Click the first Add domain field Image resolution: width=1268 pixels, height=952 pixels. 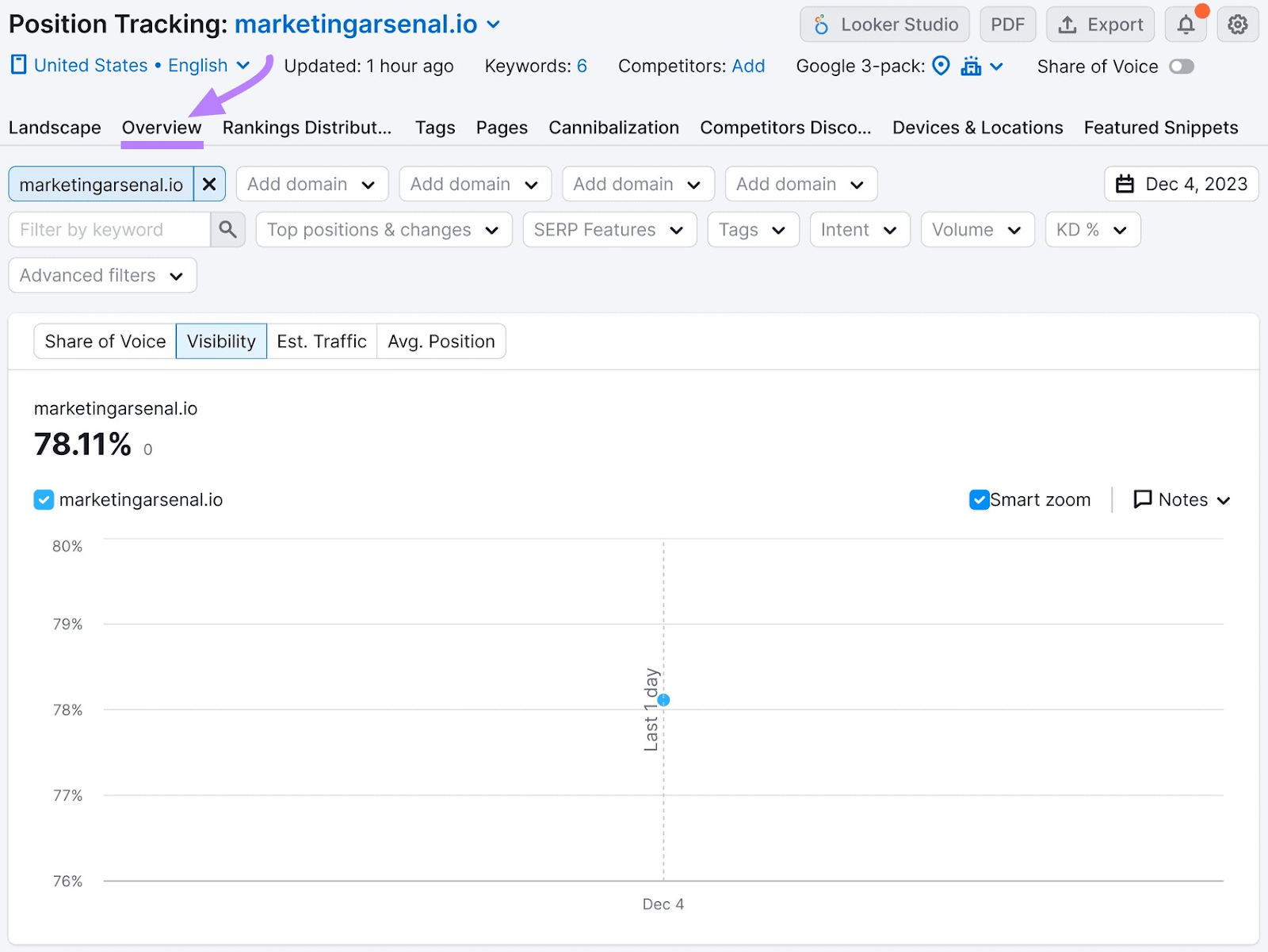pos(311,183)
